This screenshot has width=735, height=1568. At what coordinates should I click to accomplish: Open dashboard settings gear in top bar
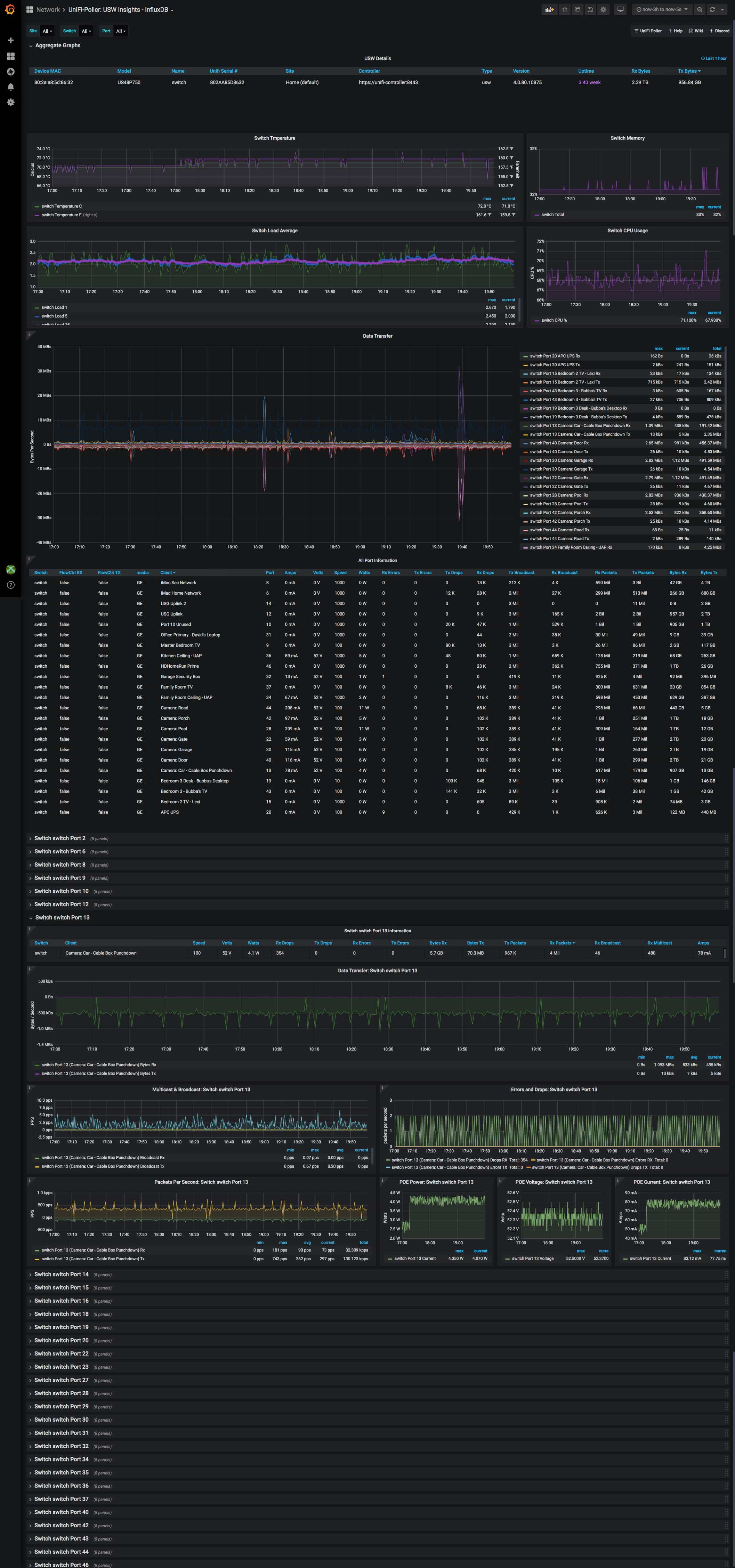(x=603, y=10)
